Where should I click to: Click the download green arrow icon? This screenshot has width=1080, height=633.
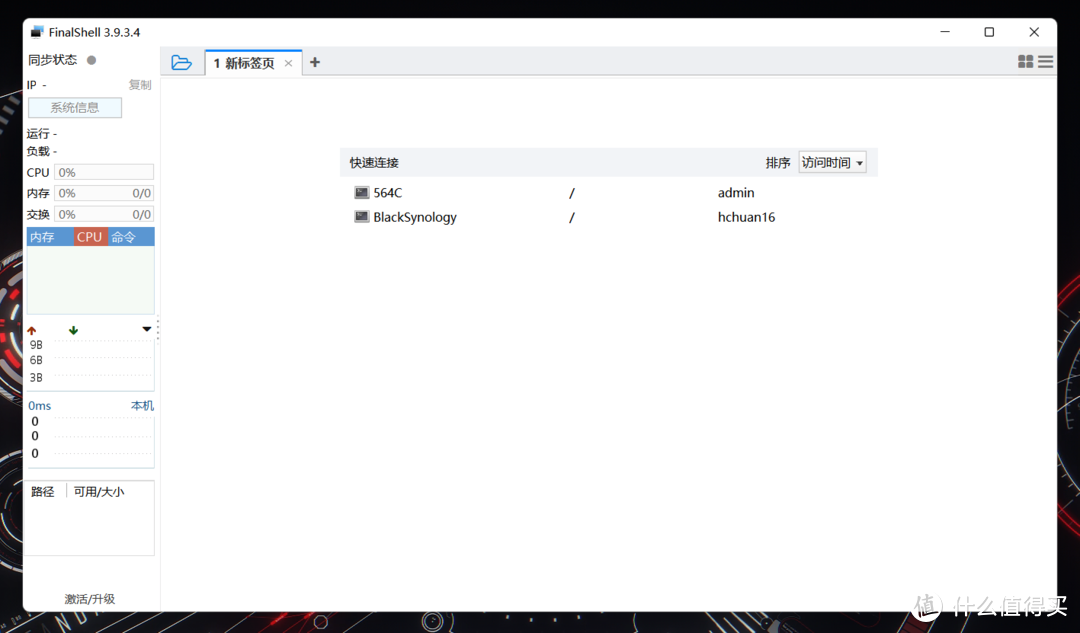tap(74, 331)
